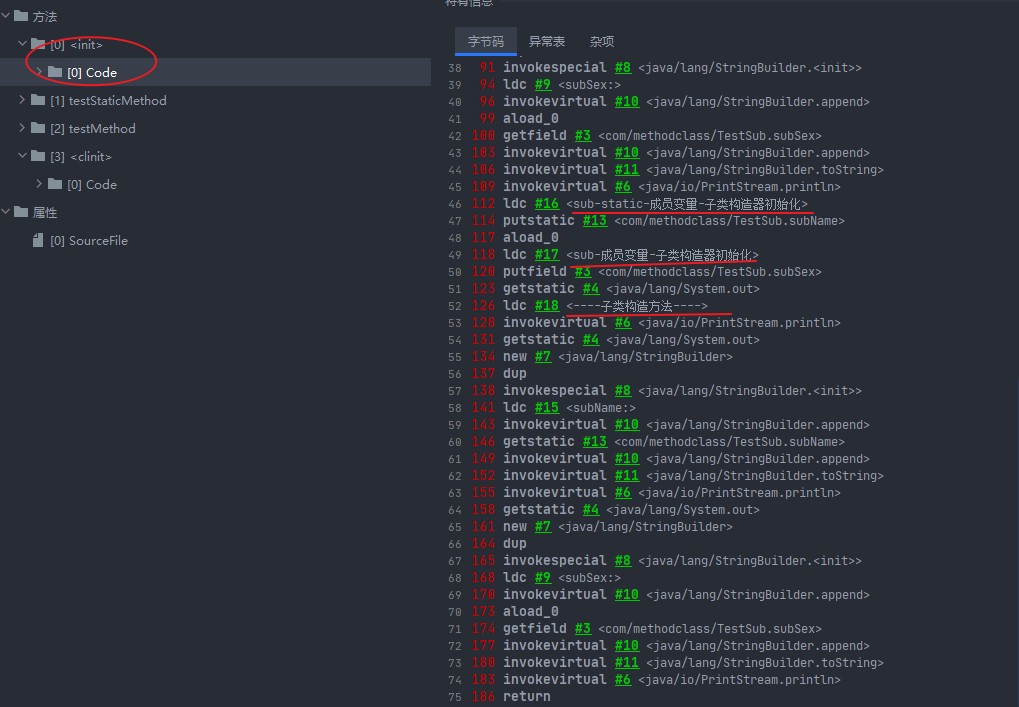Click the testStaticMethod folder icon
Screen dimensions: 1019x707
click(x=38, y=100)
